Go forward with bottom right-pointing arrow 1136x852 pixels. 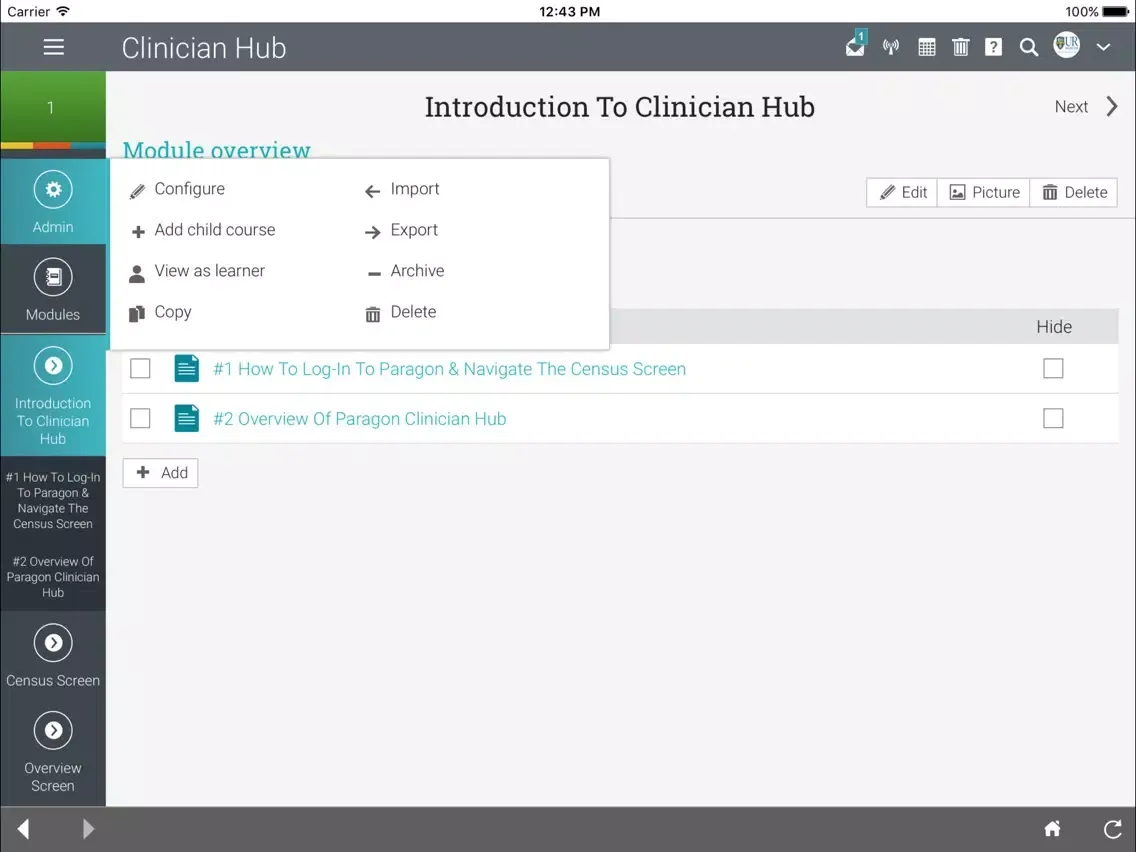pos(88,829)
